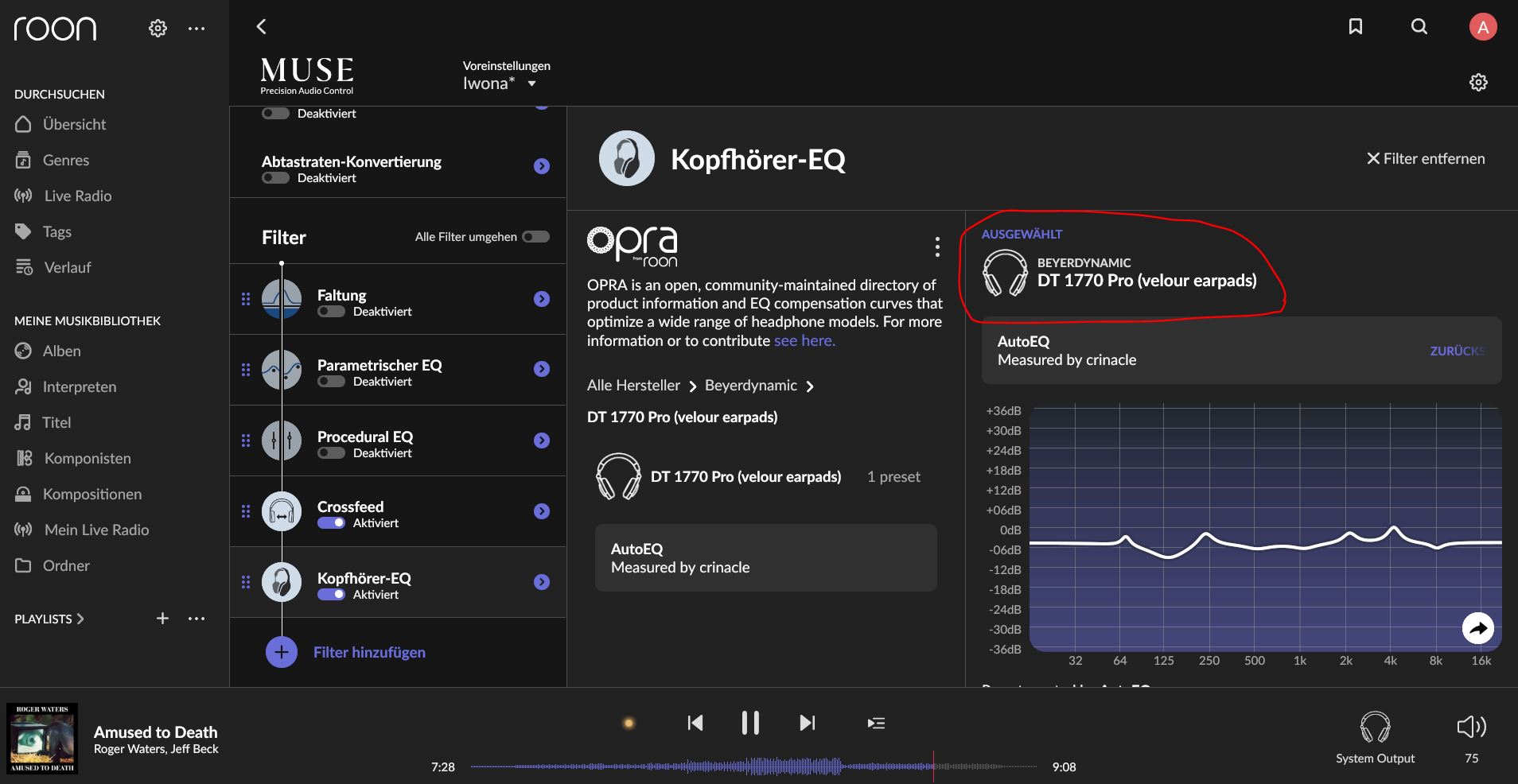The width and height of the screenshot is (1518, 784).
Task: Open Amused to Death album cover
Action: 42,738
